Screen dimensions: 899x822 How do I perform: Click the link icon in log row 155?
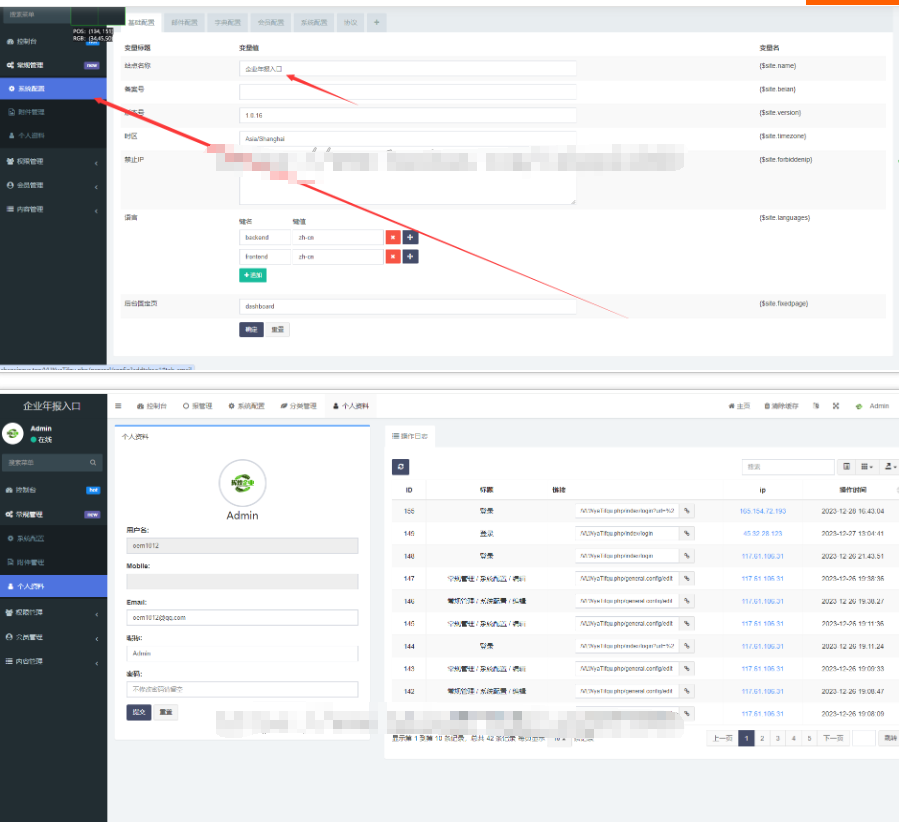[686, 510]
